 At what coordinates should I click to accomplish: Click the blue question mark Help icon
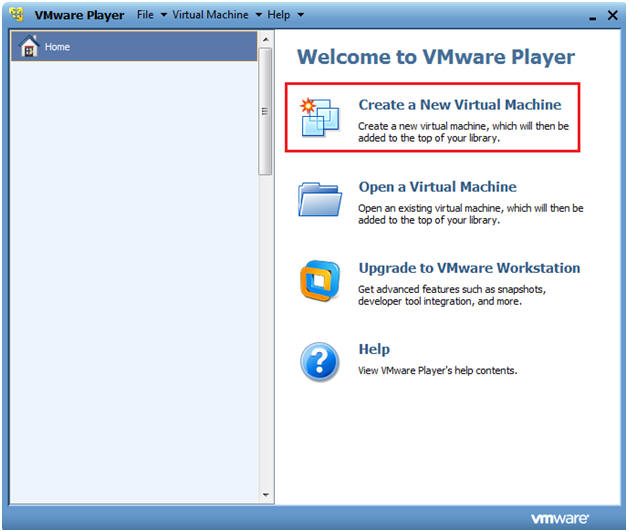[x=320, y=361]
